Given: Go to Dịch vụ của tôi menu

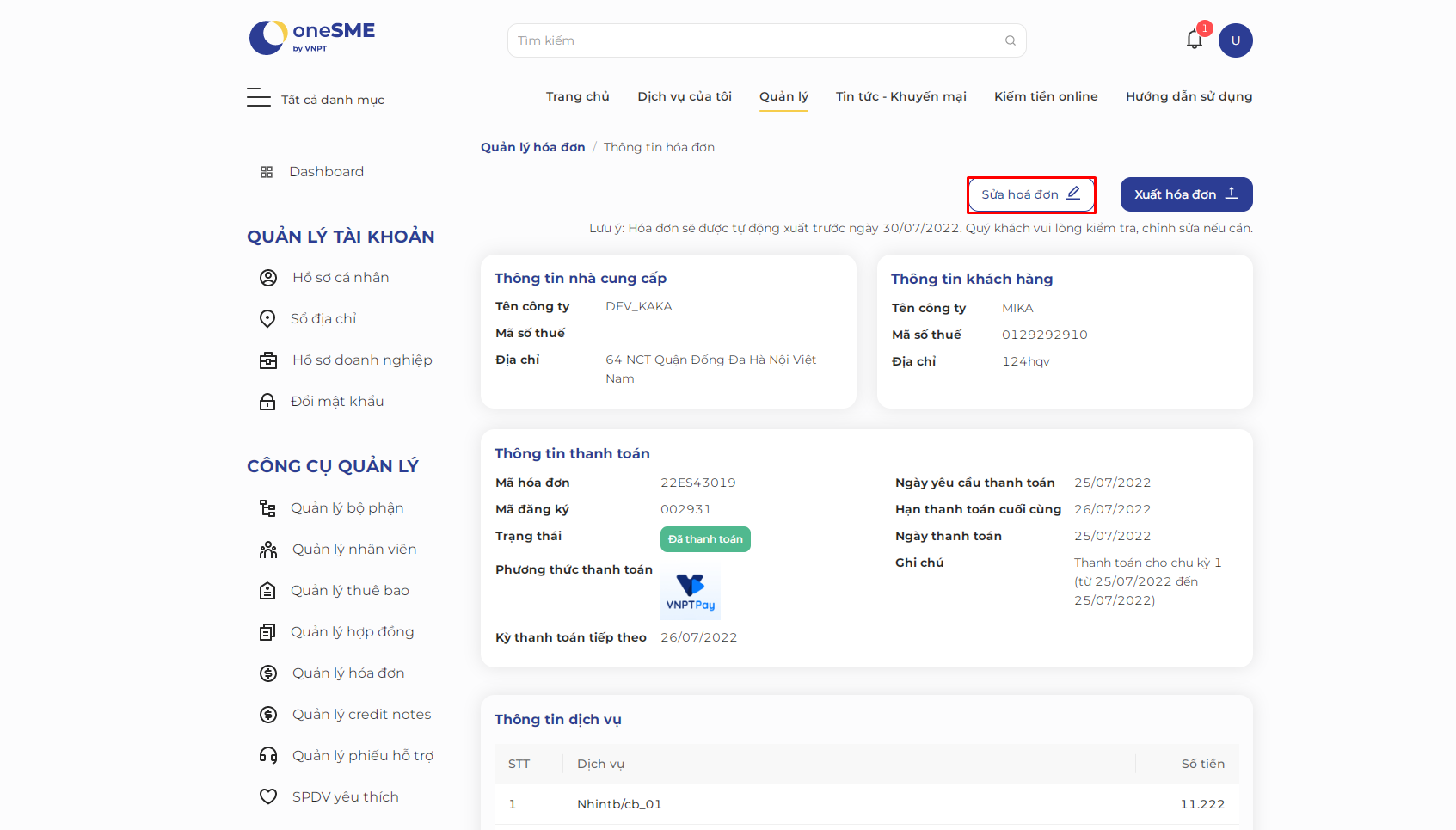Looking at the screenshot, I should click(685, 96).
